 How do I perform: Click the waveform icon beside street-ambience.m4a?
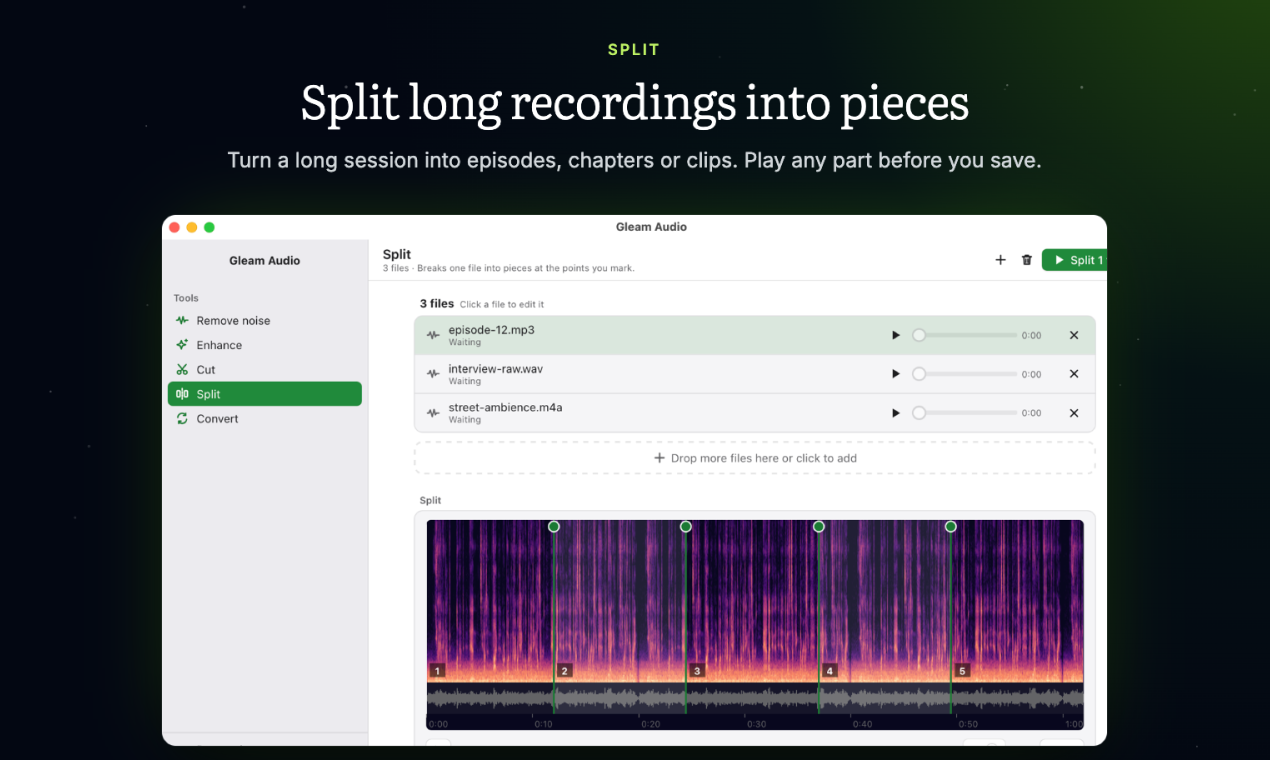pos(433,413)
